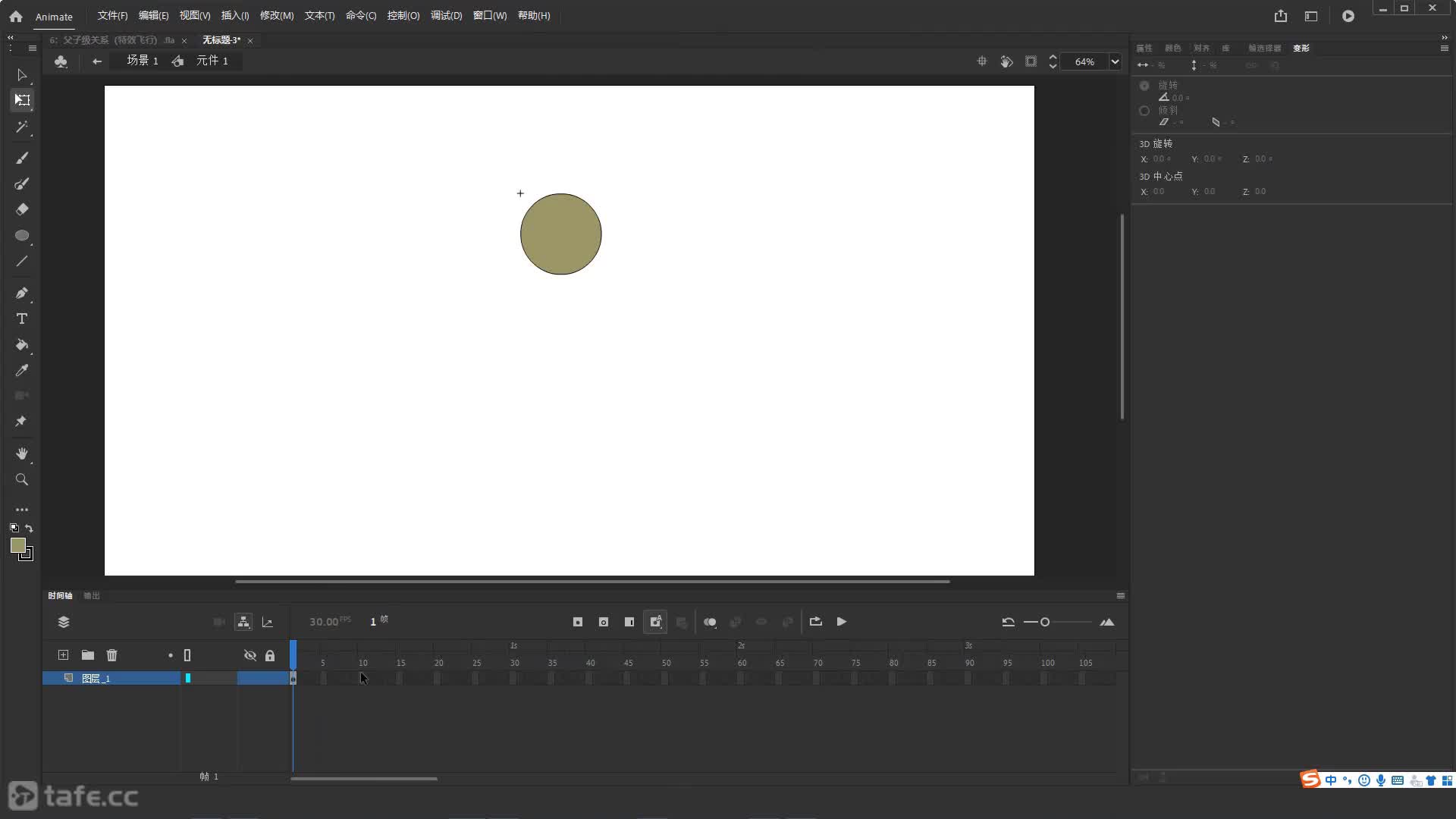This screenshot has width=1456, height=819.
Task: Select the Selection arrow tool
Action: tap(22, 75)
